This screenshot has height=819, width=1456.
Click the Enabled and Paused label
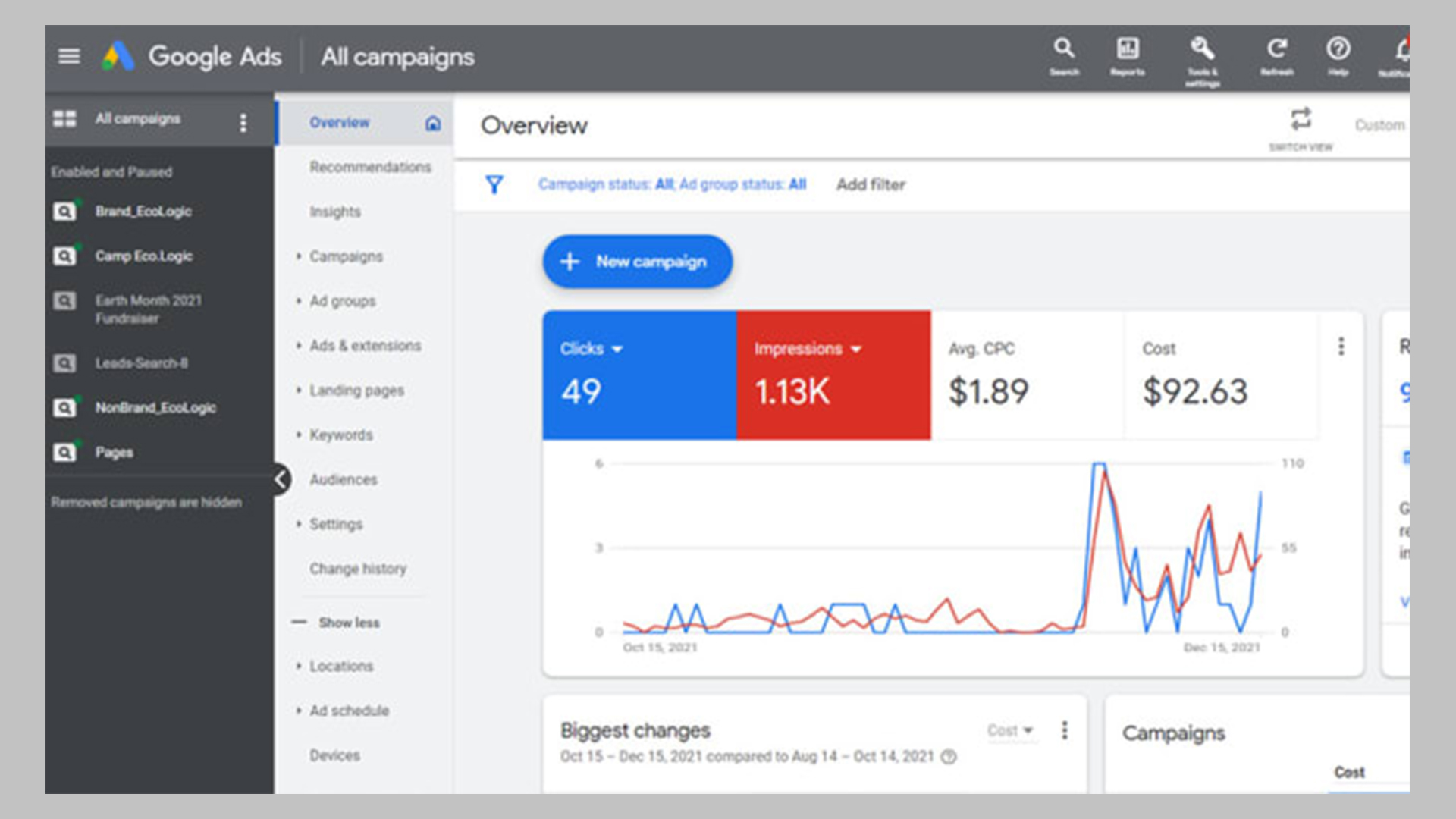tap(111, 172)
